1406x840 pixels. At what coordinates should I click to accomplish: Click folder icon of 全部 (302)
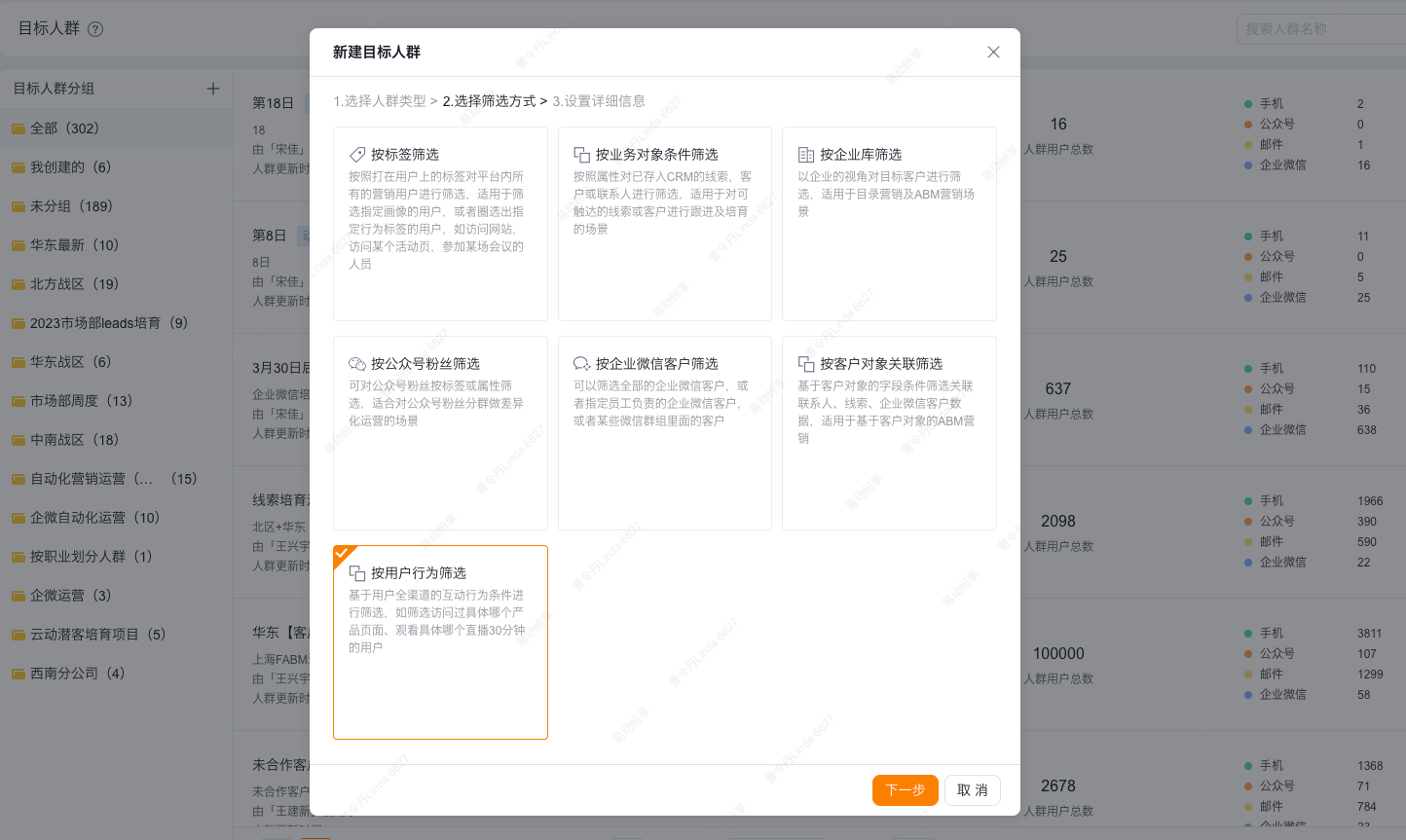(x=18, y=128)
